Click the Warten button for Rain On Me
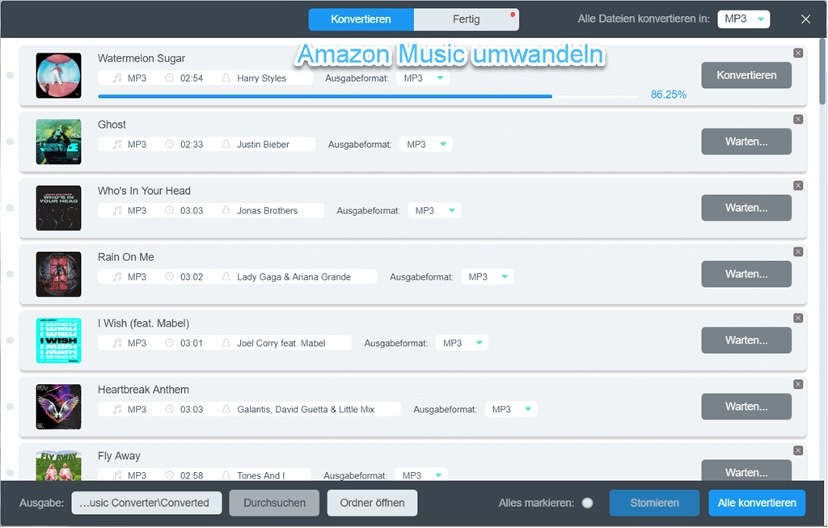828x528 pixels. pyautogui.click(x=746, y=274)
